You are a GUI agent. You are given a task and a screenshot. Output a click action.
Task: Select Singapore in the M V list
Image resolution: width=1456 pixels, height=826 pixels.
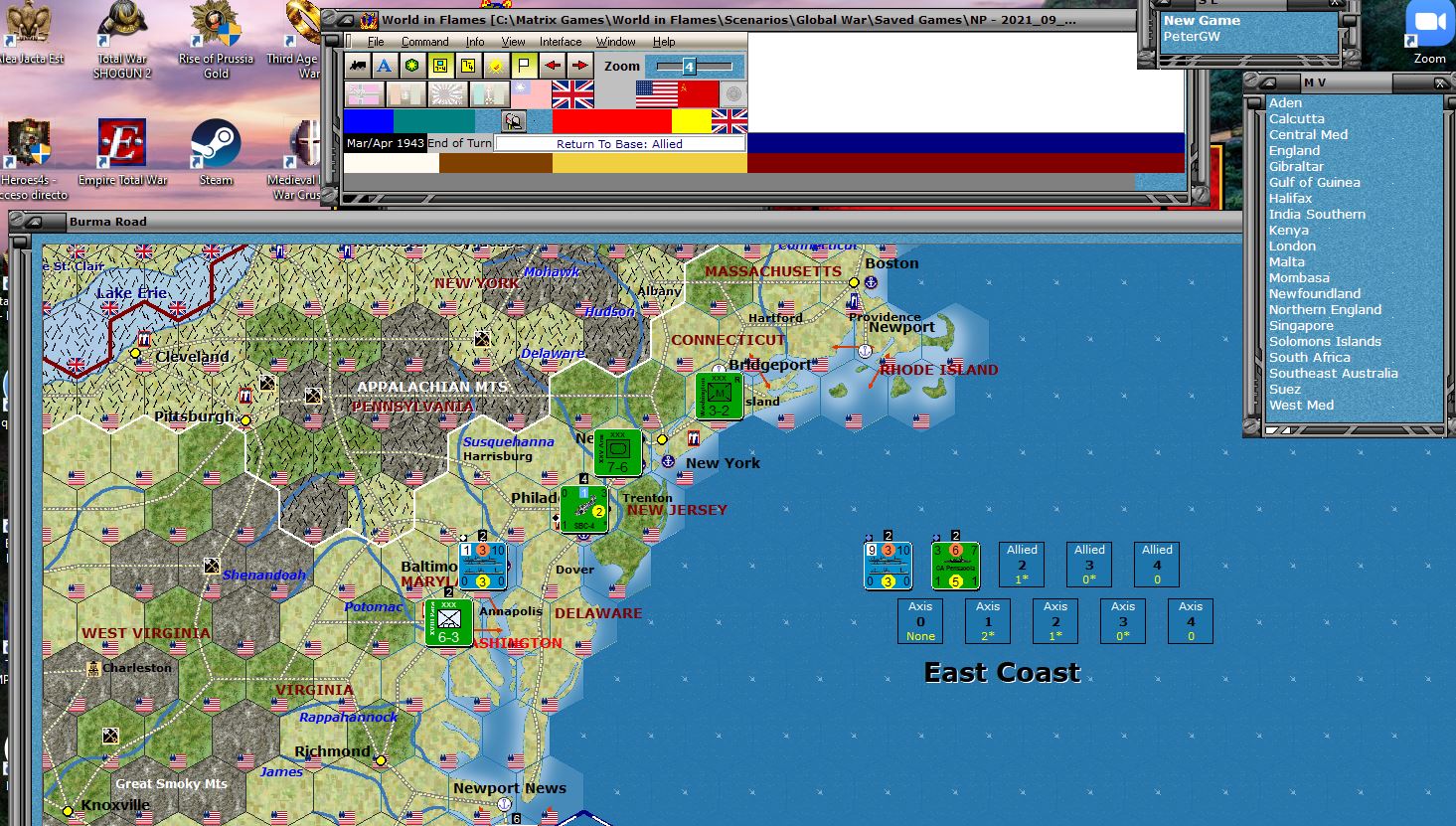[x=1301, y=326]
